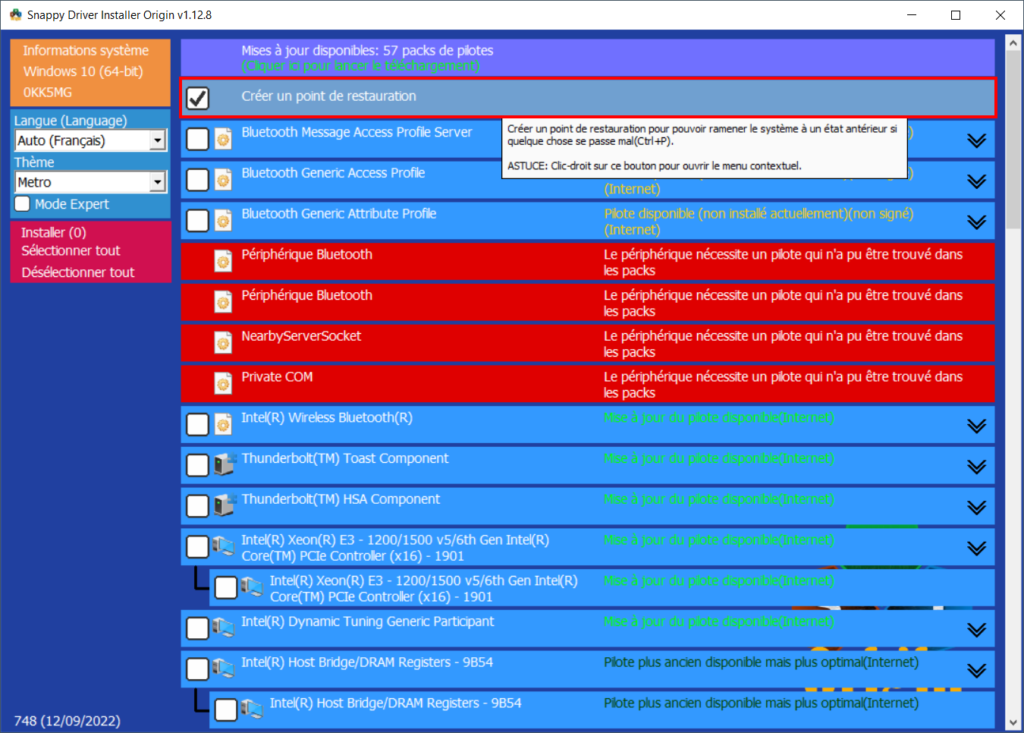This screenshot has height=733, width=1024.
Task: Click the nested Host Bridge/DRAM Registers icon
Action: [252, 709]
